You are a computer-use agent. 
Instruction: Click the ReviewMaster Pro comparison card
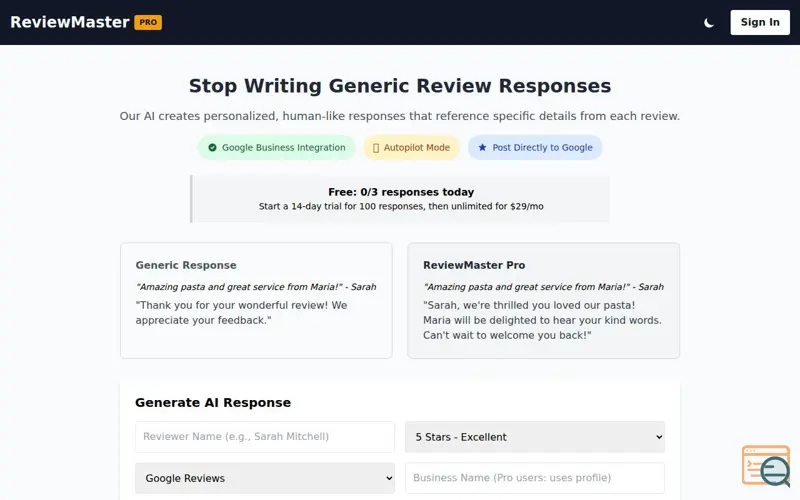pyautogui.click(x=543, y=301)
